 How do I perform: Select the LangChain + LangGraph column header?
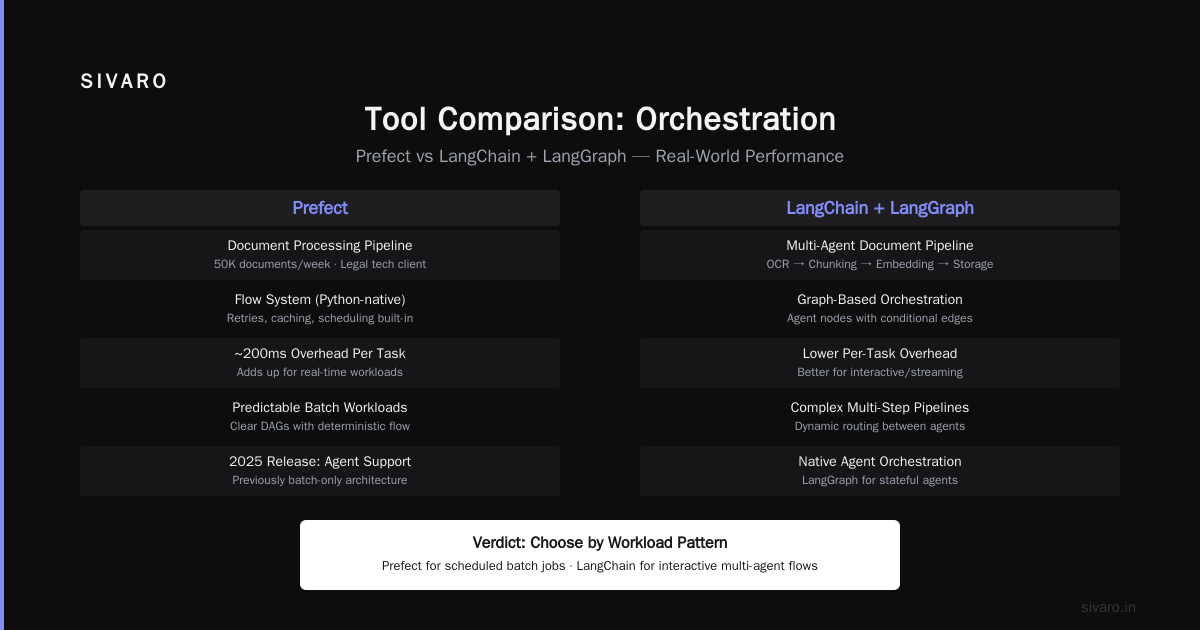[880, 208]
